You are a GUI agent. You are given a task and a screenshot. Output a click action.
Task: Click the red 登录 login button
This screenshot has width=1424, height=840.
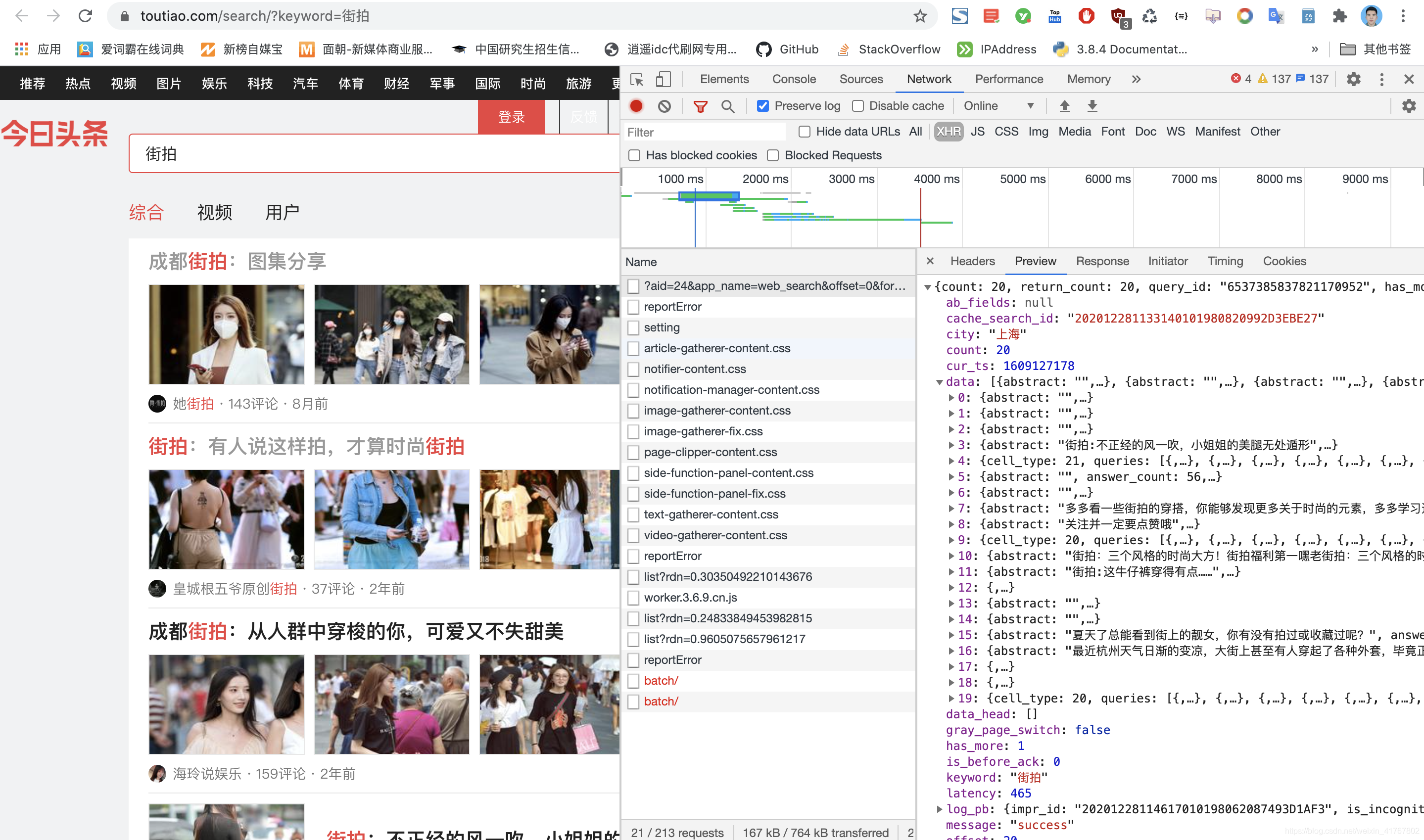pos(511,117)
